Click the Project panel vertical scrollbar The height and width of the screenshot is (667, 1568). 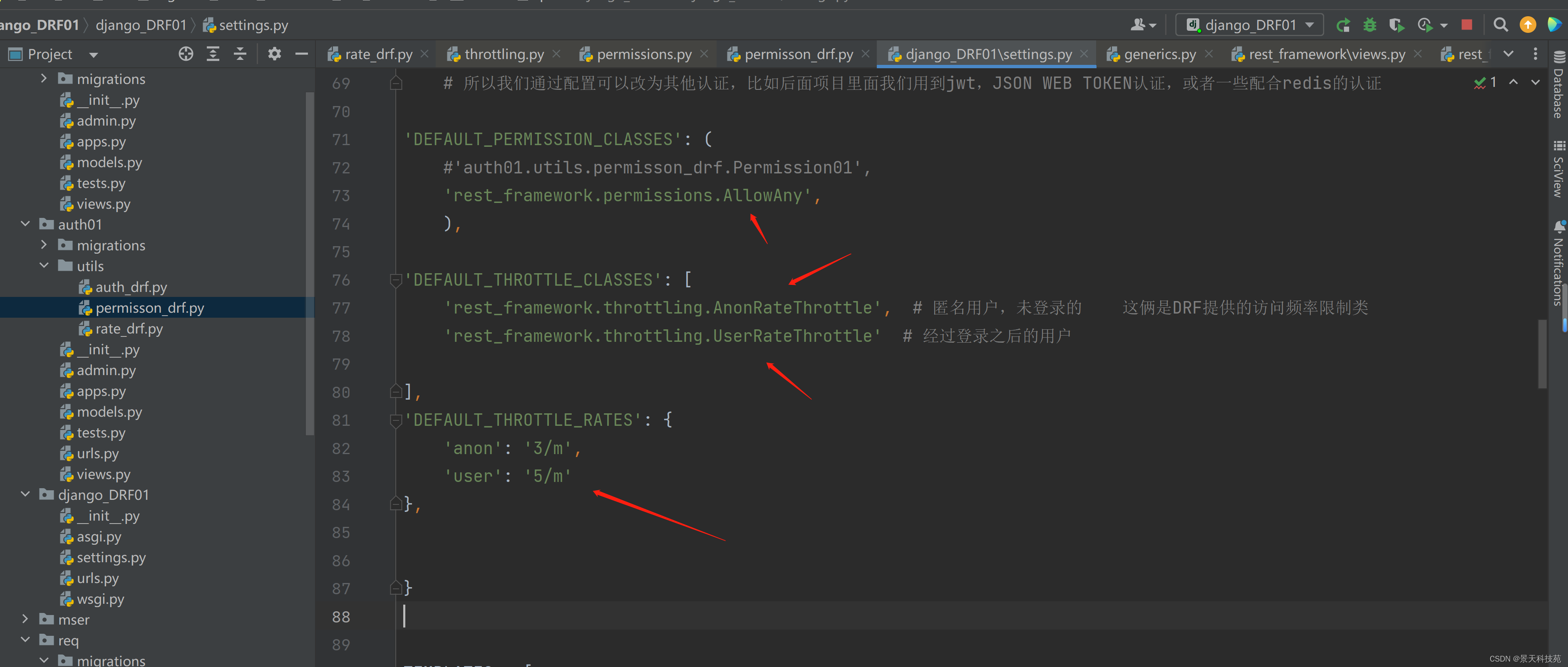click(x=309, y=263)
